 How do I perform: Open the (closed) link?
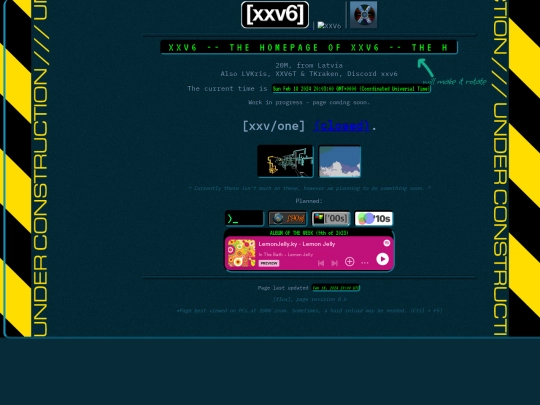pyautogui.click(x=341, y=126)
